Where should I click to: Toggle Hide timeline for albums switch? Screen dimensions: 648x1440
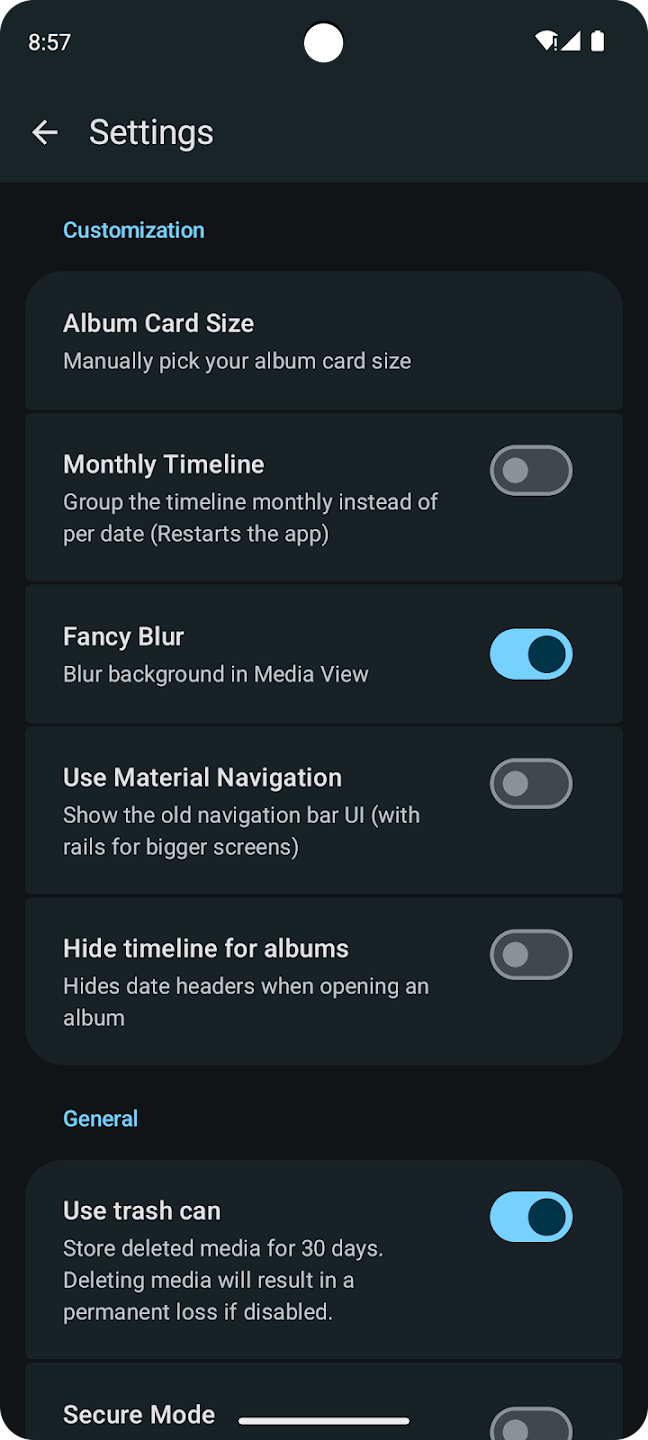[531, 955]
